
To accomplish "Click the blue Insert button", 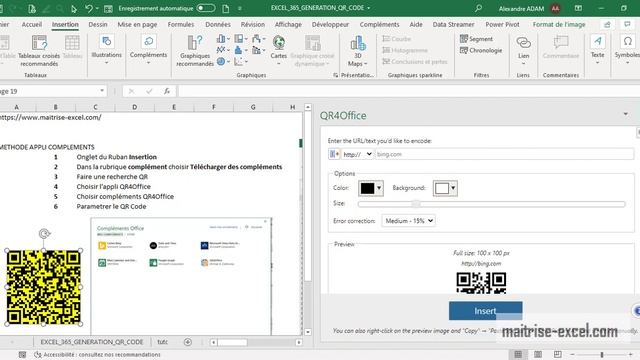I will pyautogui.click(x=485, y=311).
